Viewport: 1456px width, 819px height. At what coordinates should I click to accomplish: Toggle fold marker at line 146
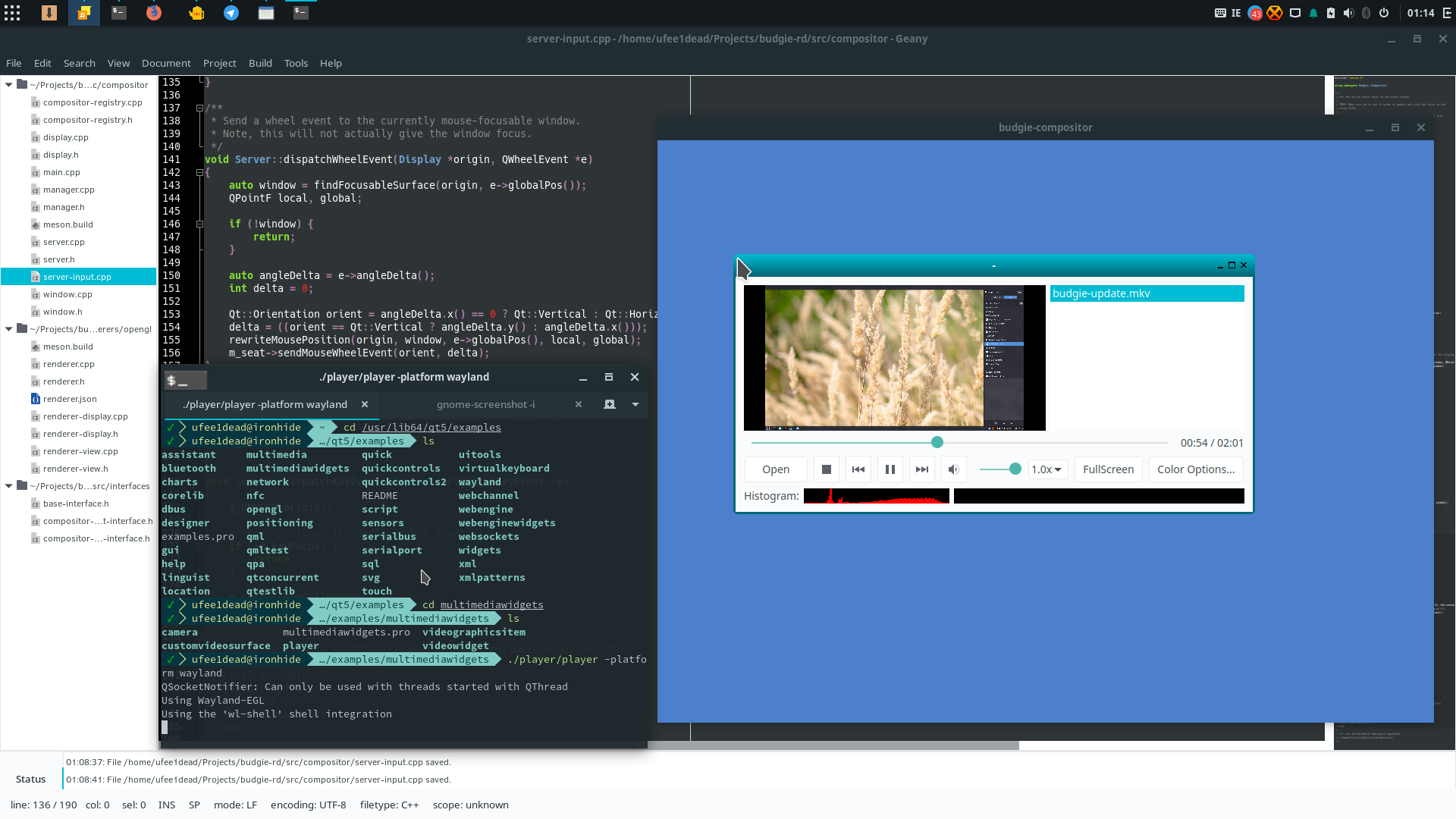199,224
